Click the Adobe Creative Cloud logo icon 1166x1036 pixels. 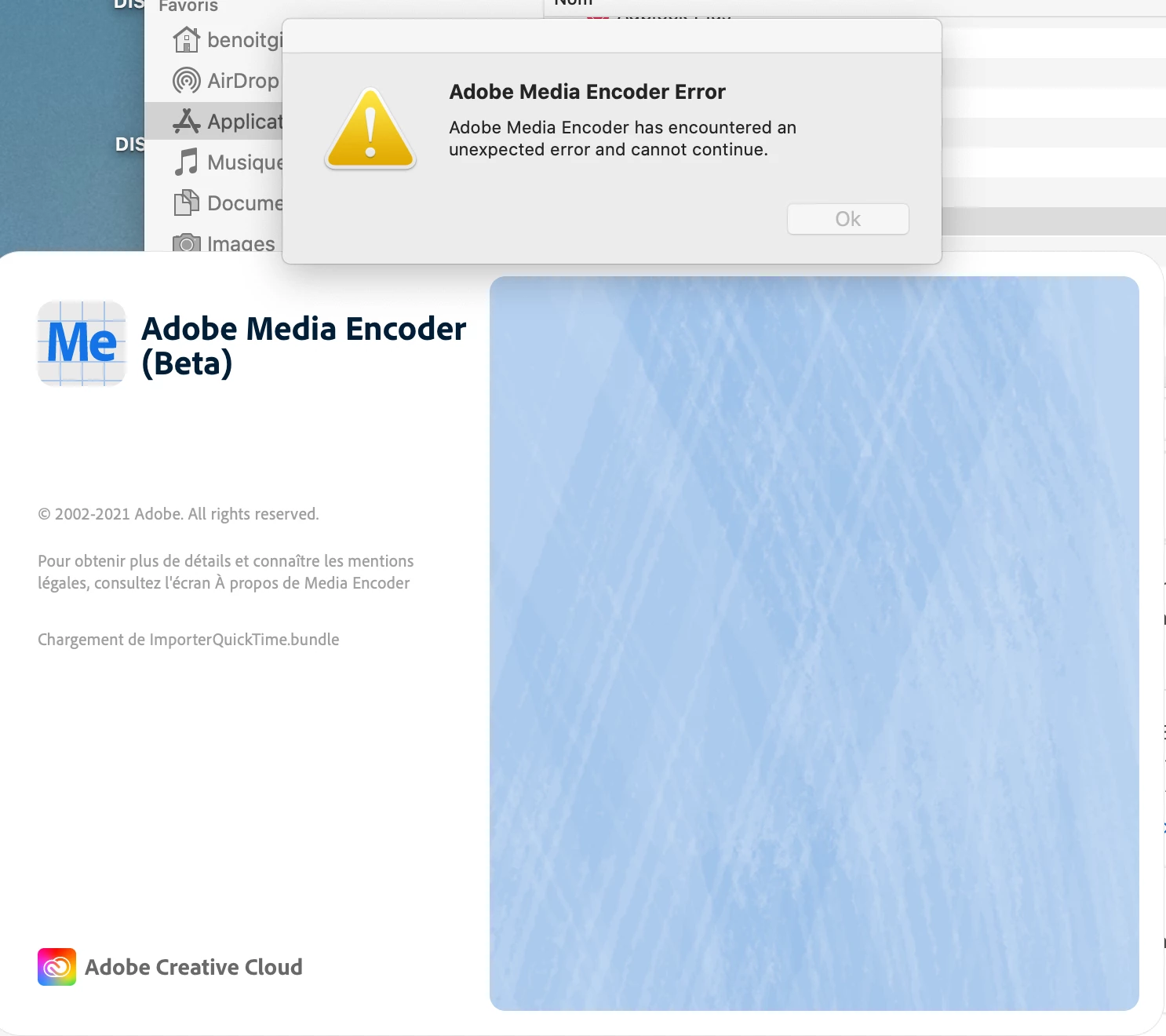pos(57,967)
